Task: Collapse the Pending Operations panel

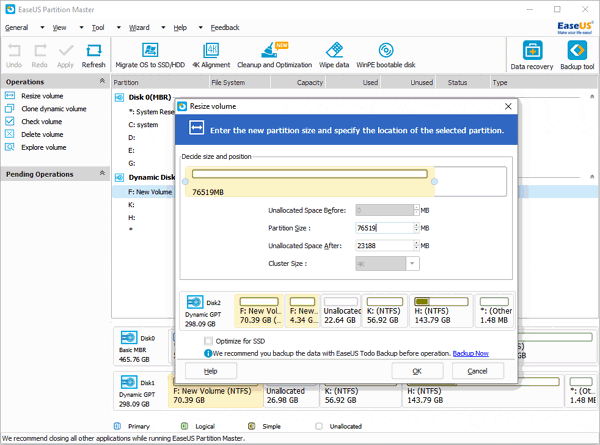Action: (102, 173)
